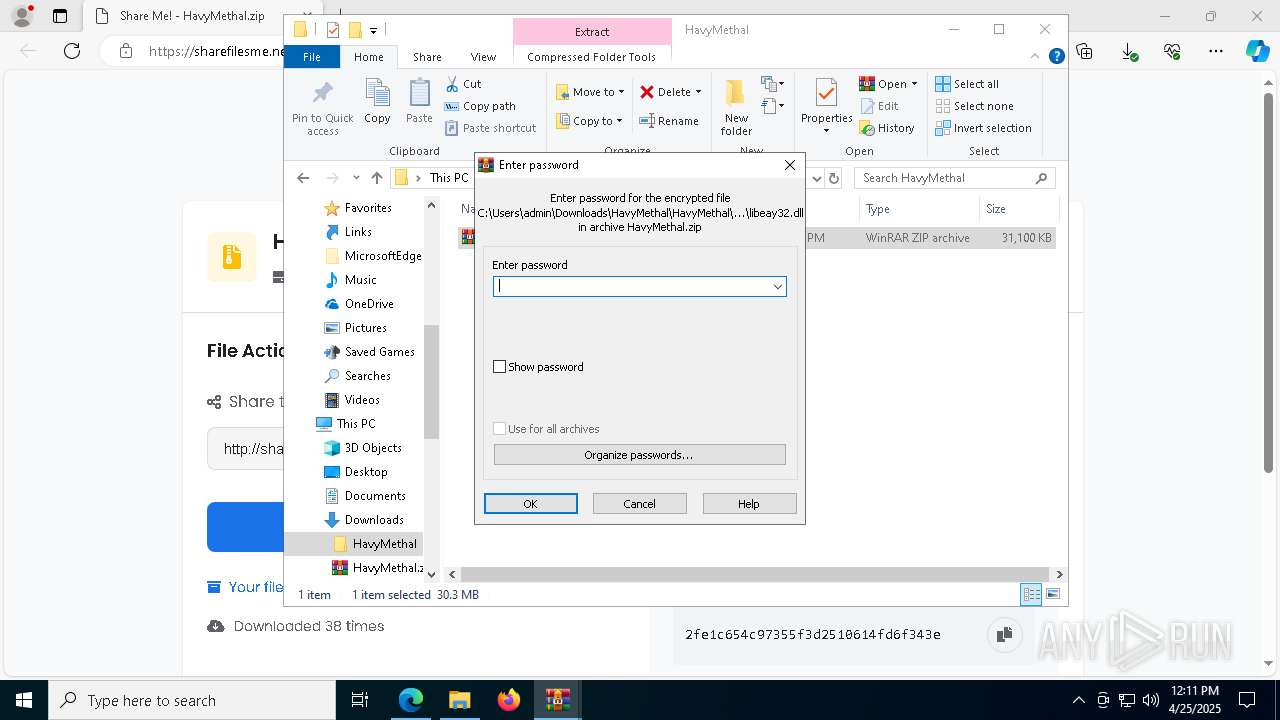Click the Organize passwords button
The image size is (1280, 720).
coord(639,455)
